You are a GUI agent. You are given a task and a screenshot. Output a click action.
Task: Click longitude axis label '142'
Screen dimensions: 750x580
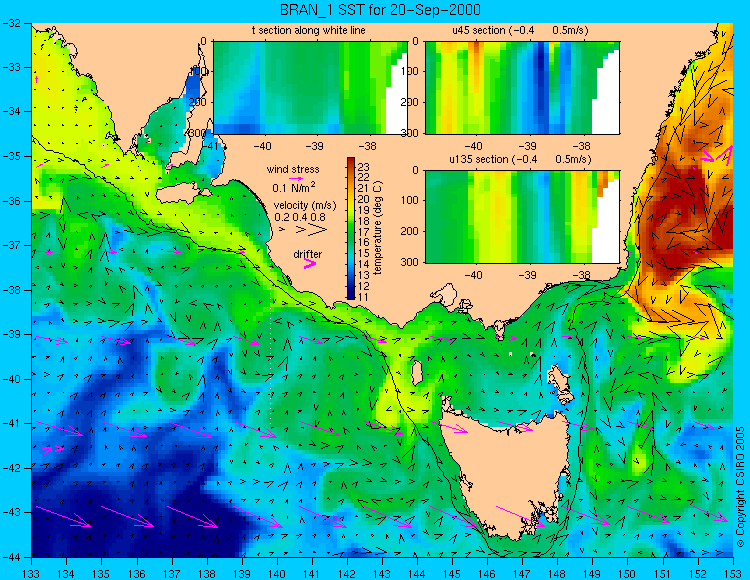coord(347,573)
